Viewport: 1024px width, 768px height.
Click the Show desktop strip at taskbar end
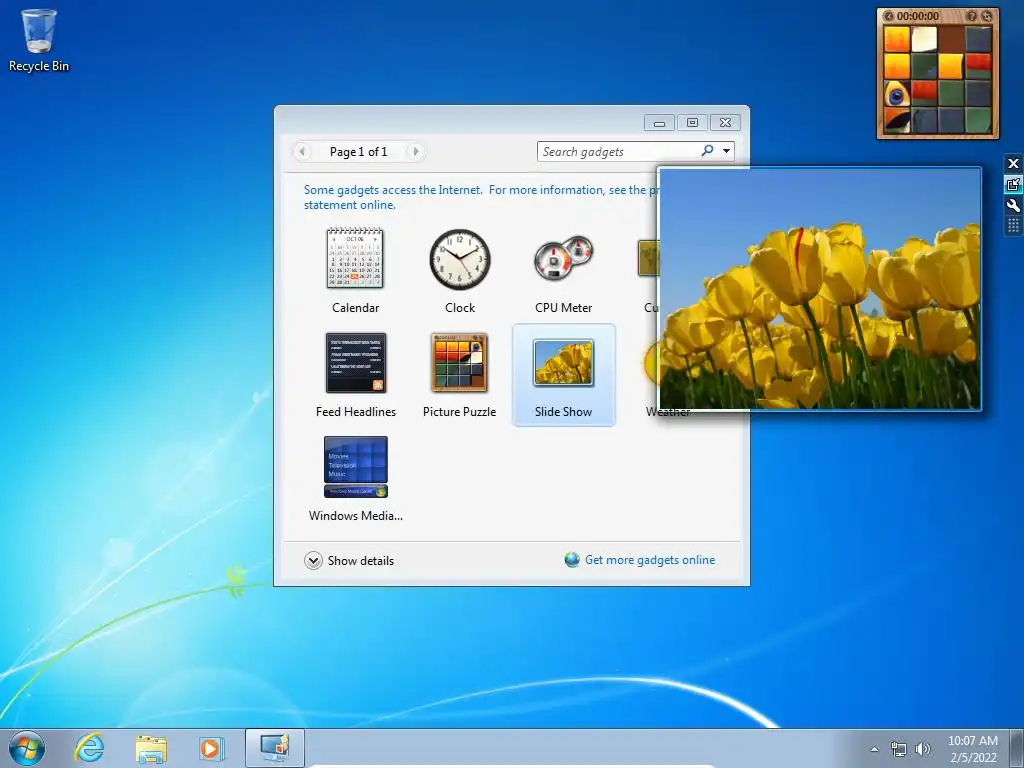(1017, 748)
